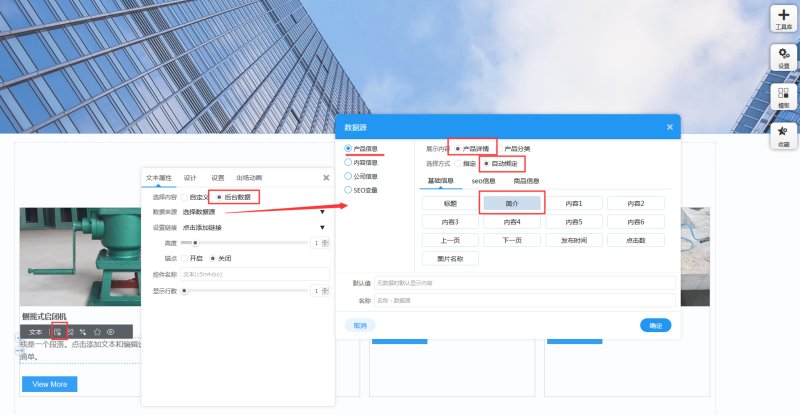Switch to the 设计 tab in text properties
This screenshot has height=415, width=800.
click(190, 178)
